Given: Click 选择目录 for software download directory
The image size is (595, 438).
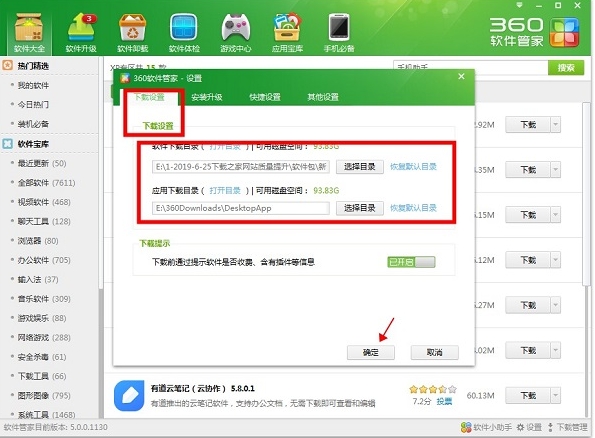Looking at the screenshot, I should click(359, 167).
